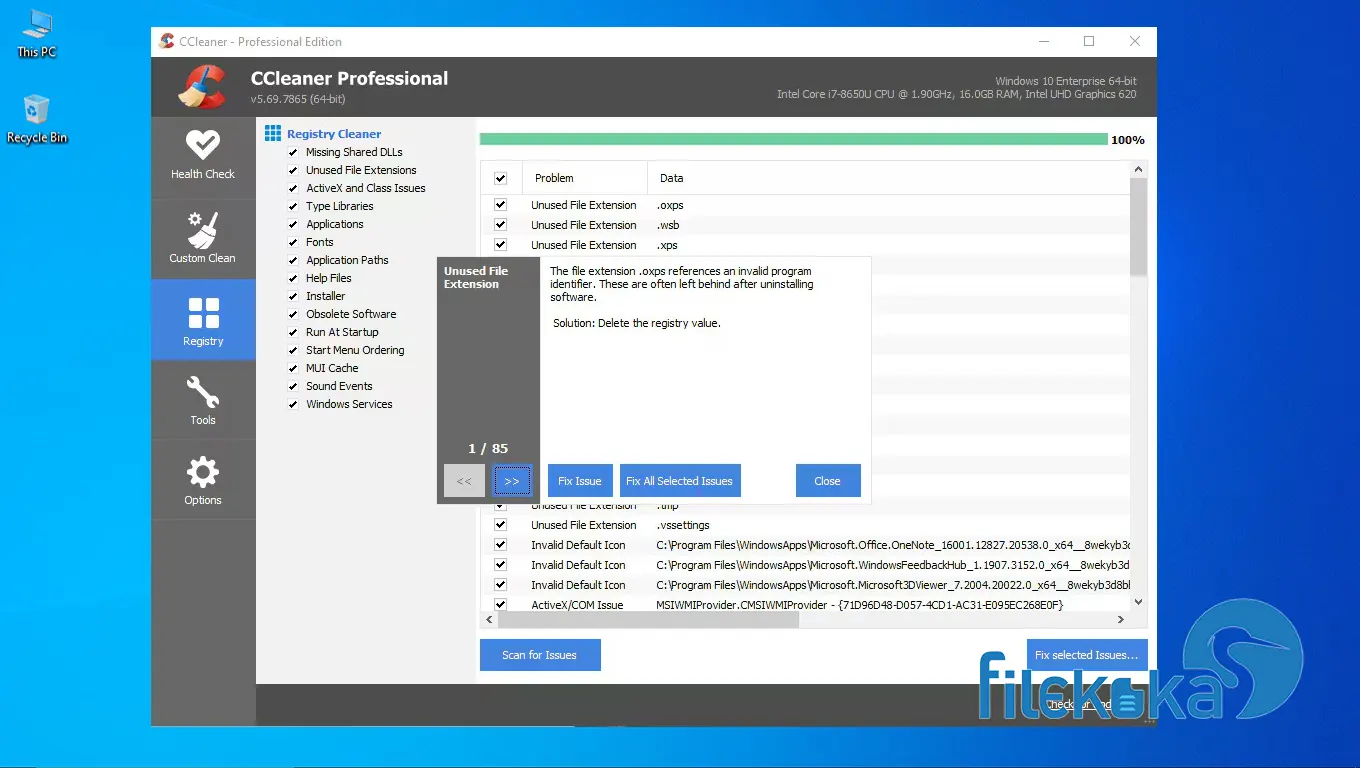Image resolution: width=1360 pixels, height=768 pixels.
Task: Click Fix selected Issues button
Action: pos(1087,655)
